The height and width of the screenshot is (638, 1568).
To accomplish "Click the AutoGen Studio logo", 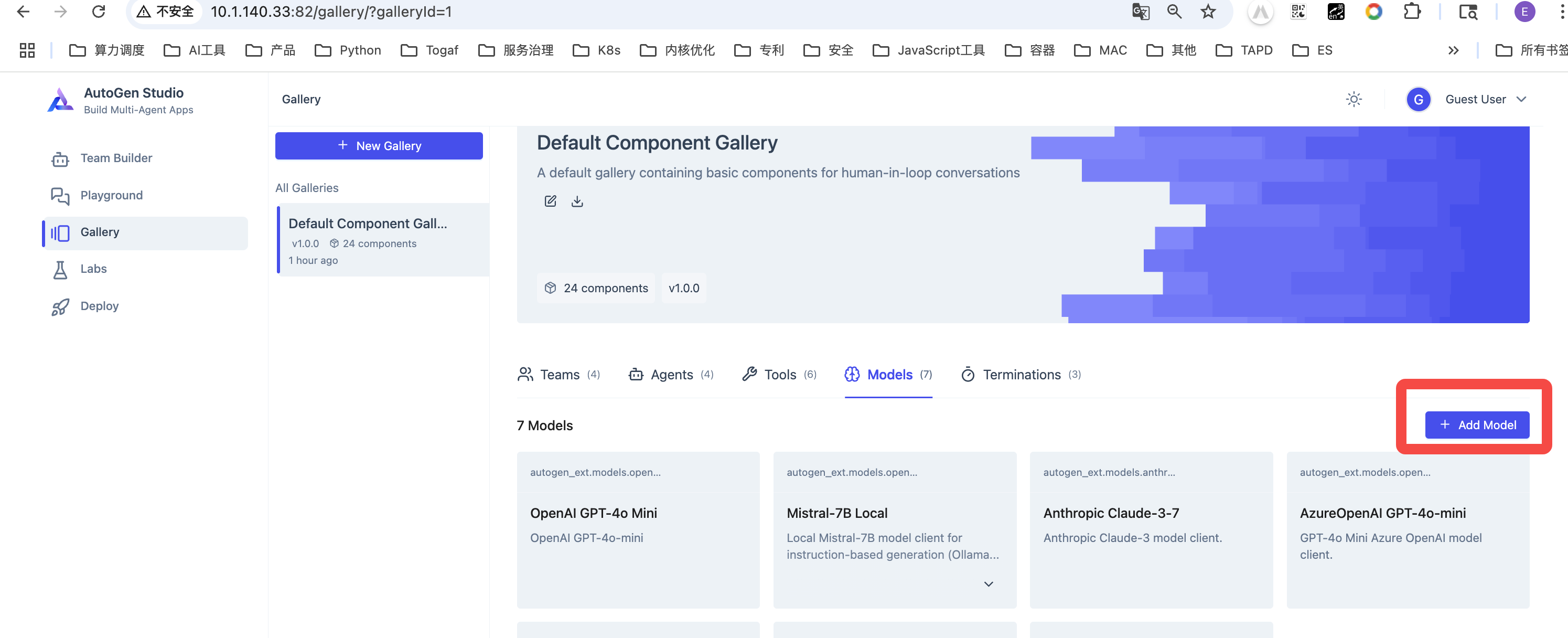I will tap(60, 100).
